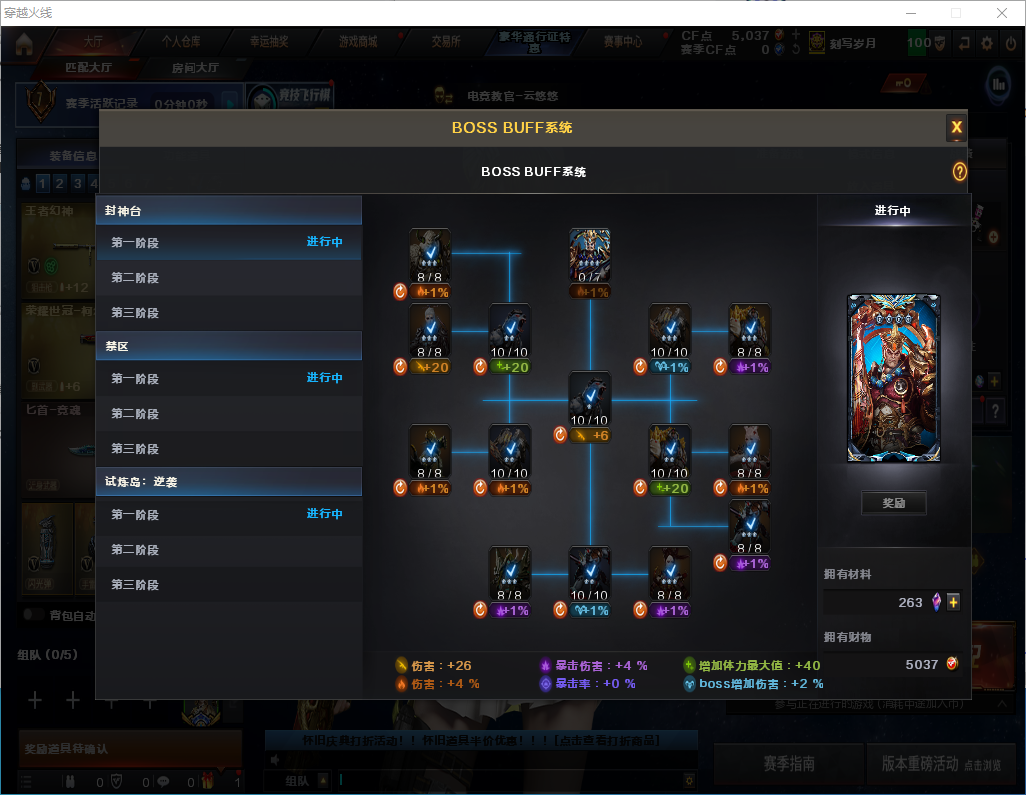Click the reset icon beside bottom 10/10 boss-damage node
Screen dimensions: 1026x795
coord(559,610)
